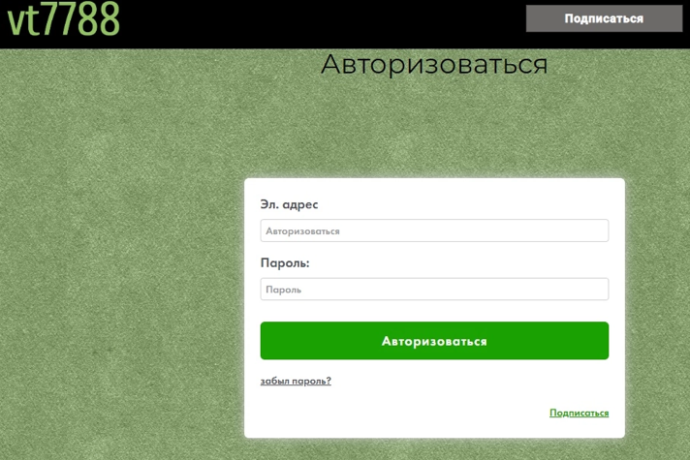Follow green Подписаться link below form
The image size is (690, 460).
click(x=579, y=413)
